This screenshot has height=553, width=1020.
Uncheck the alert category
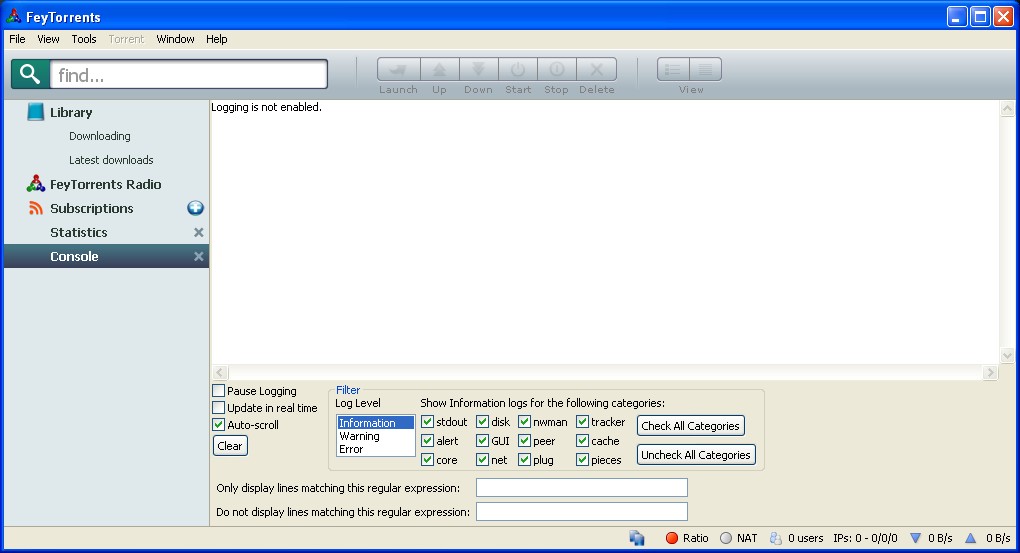(427, 440)
